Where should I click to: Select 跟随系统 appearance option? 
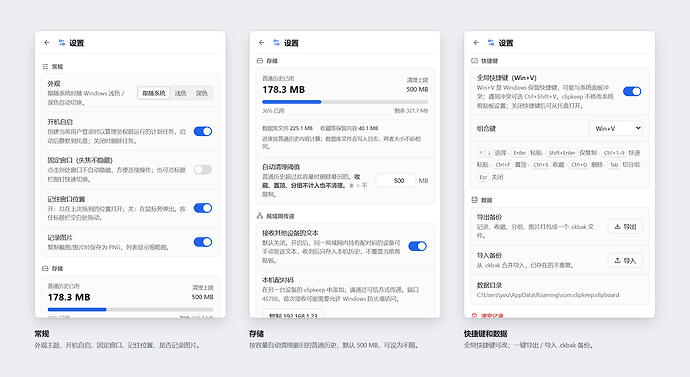tap(154, 93)
